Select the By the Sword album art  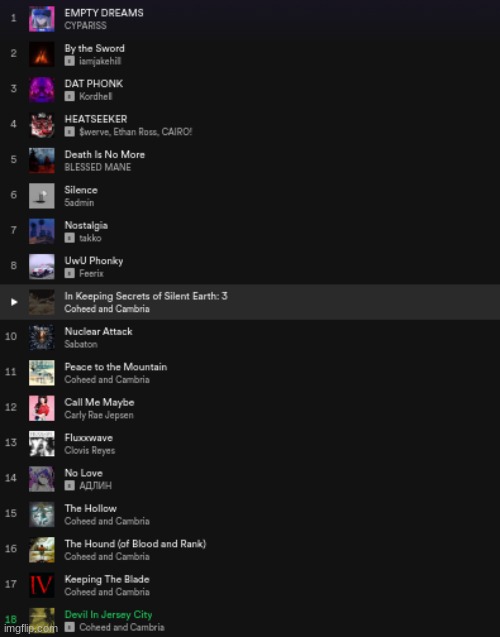[x=41, y=54]
